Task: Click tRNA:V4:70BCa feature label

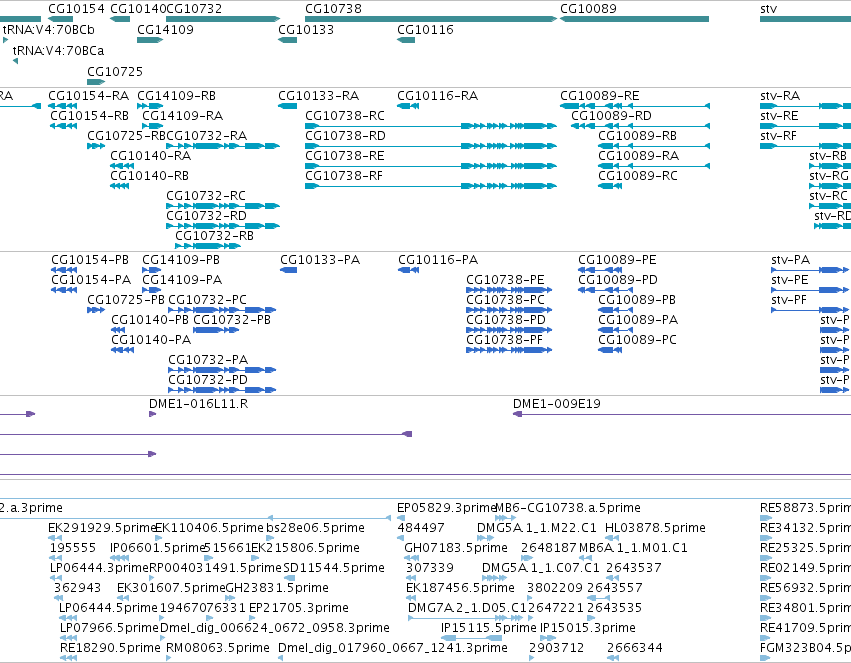Action: pos(58,50)
